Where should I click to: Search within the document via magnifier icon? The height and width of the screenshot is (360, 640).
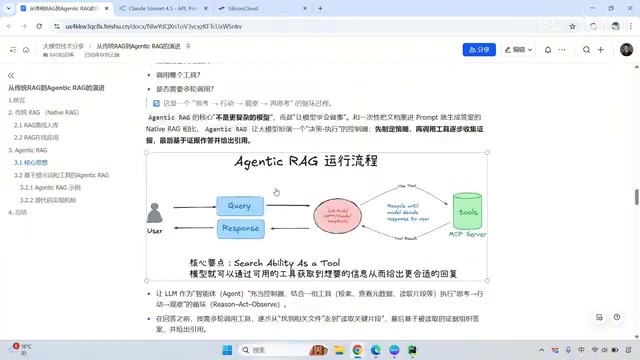pyautogui.click(x=586, y=49)
